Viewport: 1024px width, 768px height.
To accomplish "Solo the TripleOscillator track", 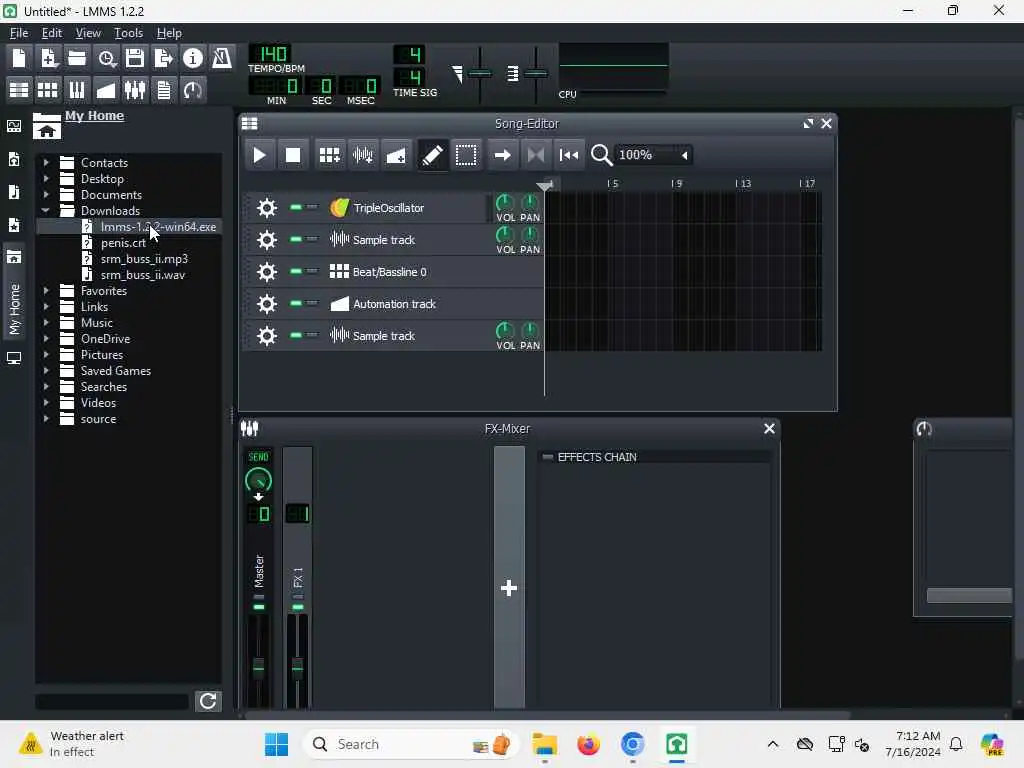I will 312,207.
